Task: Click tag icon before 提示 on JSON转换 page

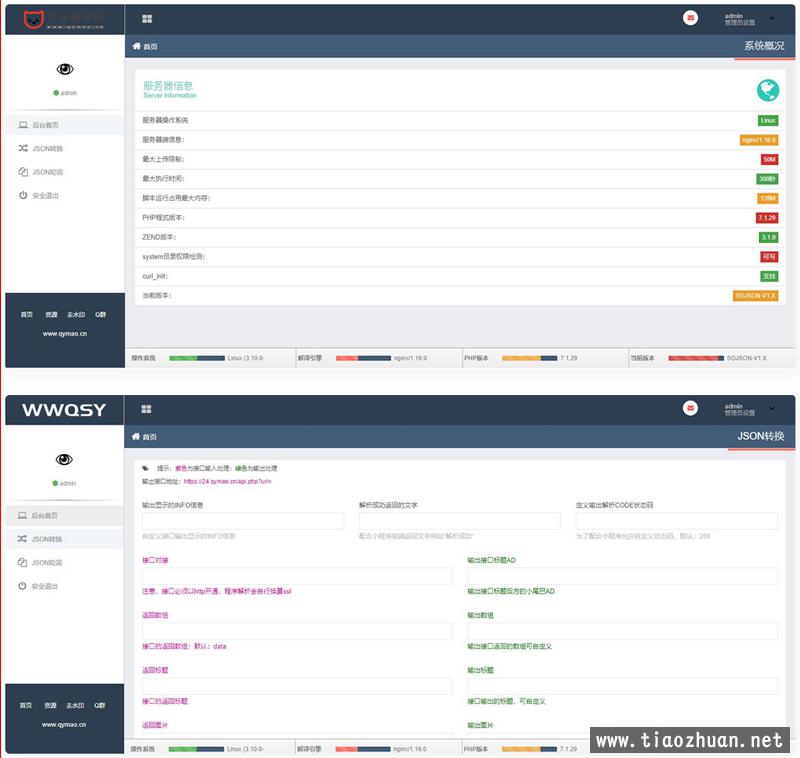Action: click(x=145, y=468)
